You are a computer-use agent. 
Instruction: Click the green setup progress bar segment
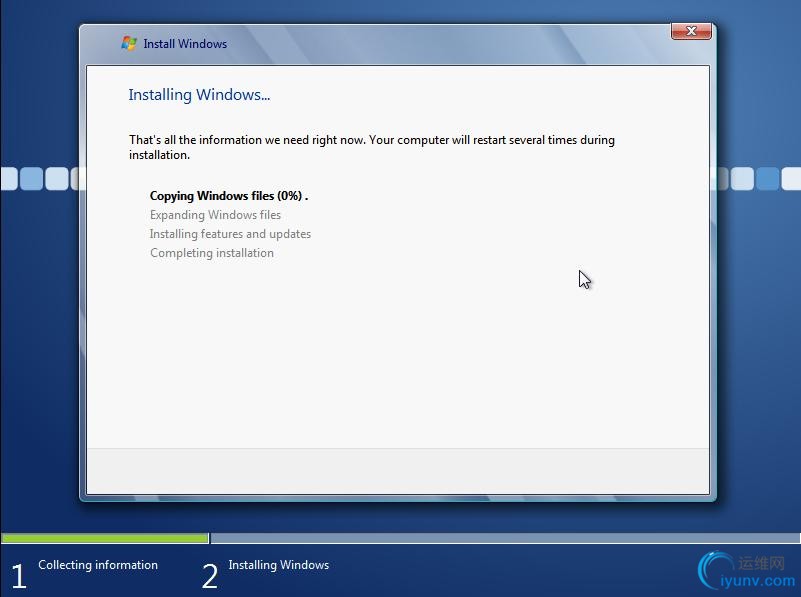[105, 538]
